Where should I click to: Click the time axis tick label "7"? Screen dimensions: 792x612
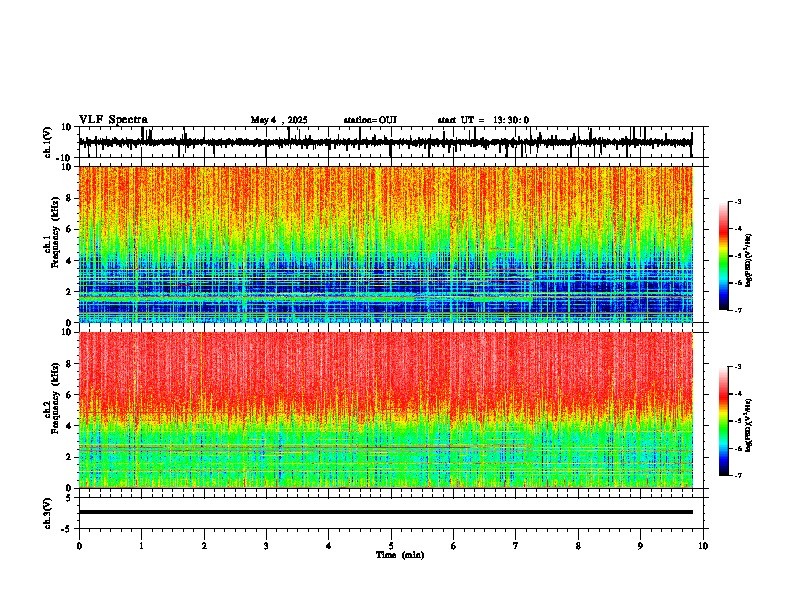tap(516, 546)
